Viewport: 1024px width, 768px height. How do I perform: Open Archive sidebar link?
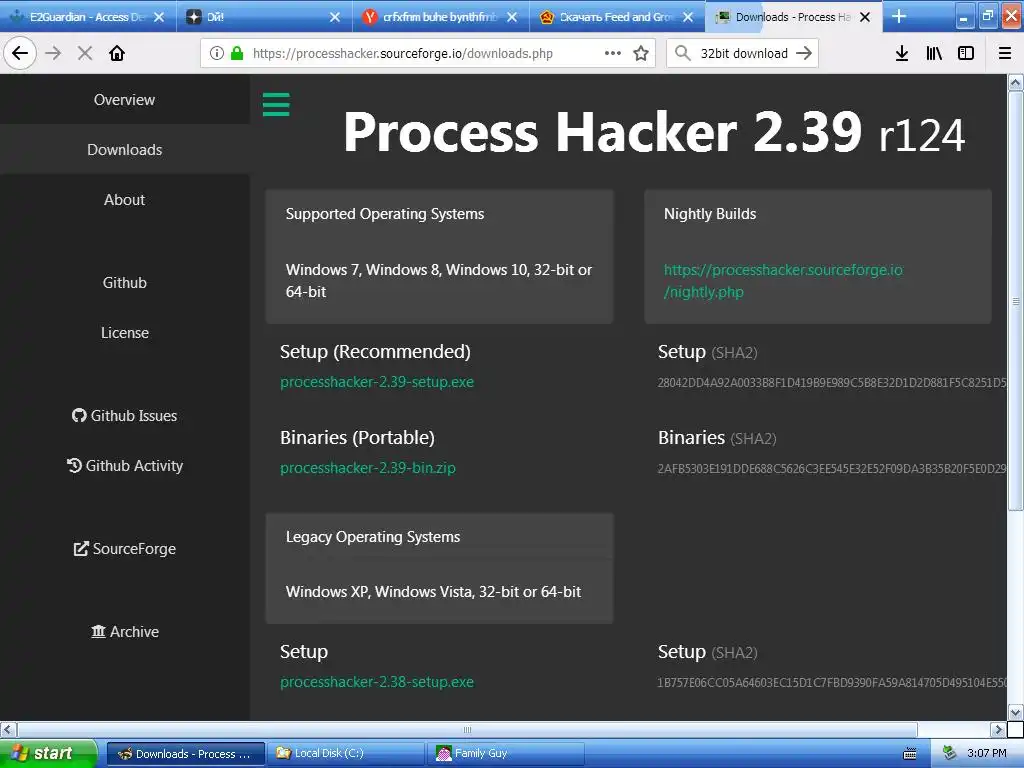pos(124,632)
